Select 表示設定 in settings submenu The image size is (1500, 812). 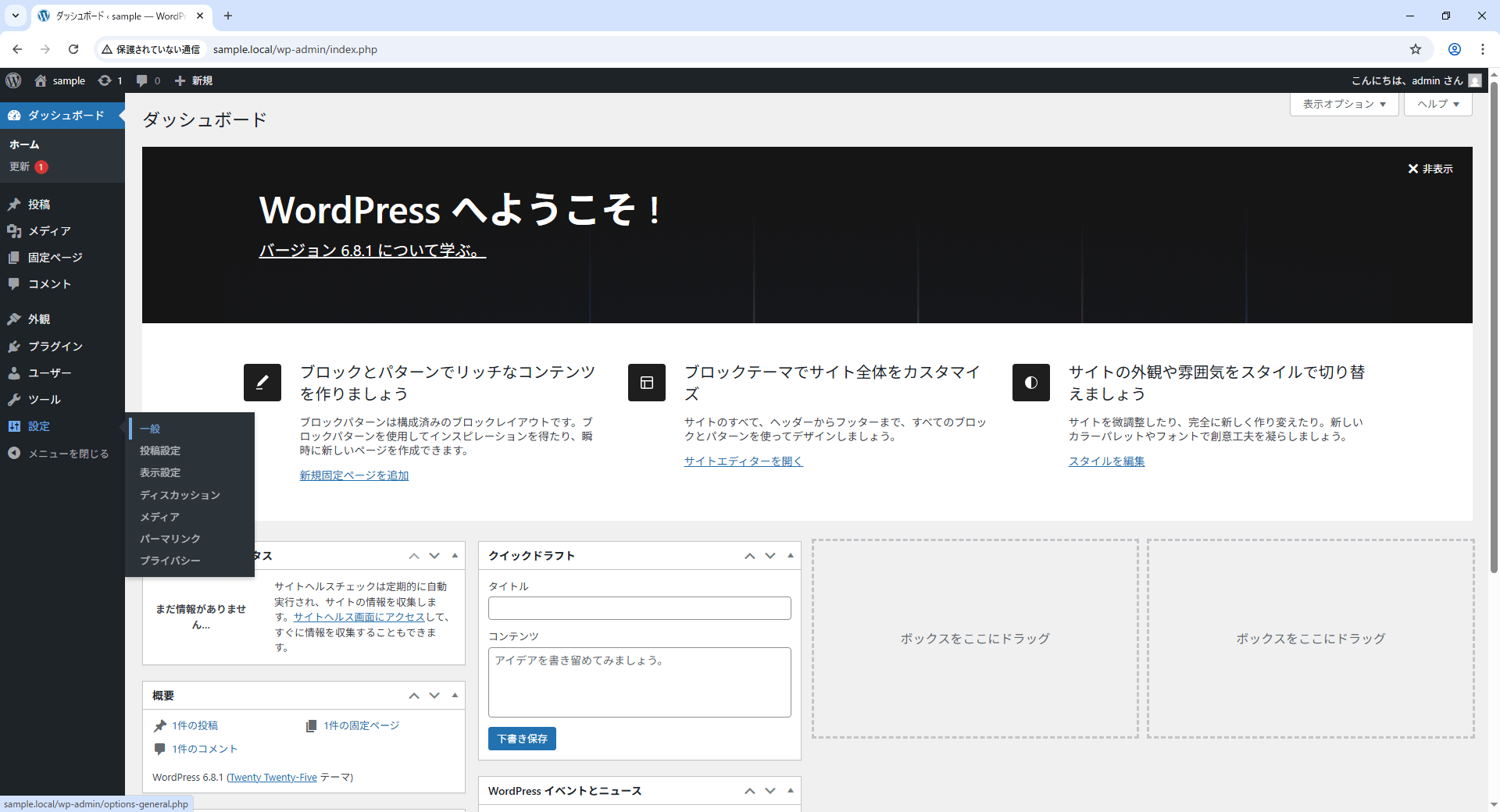(160, 472)
